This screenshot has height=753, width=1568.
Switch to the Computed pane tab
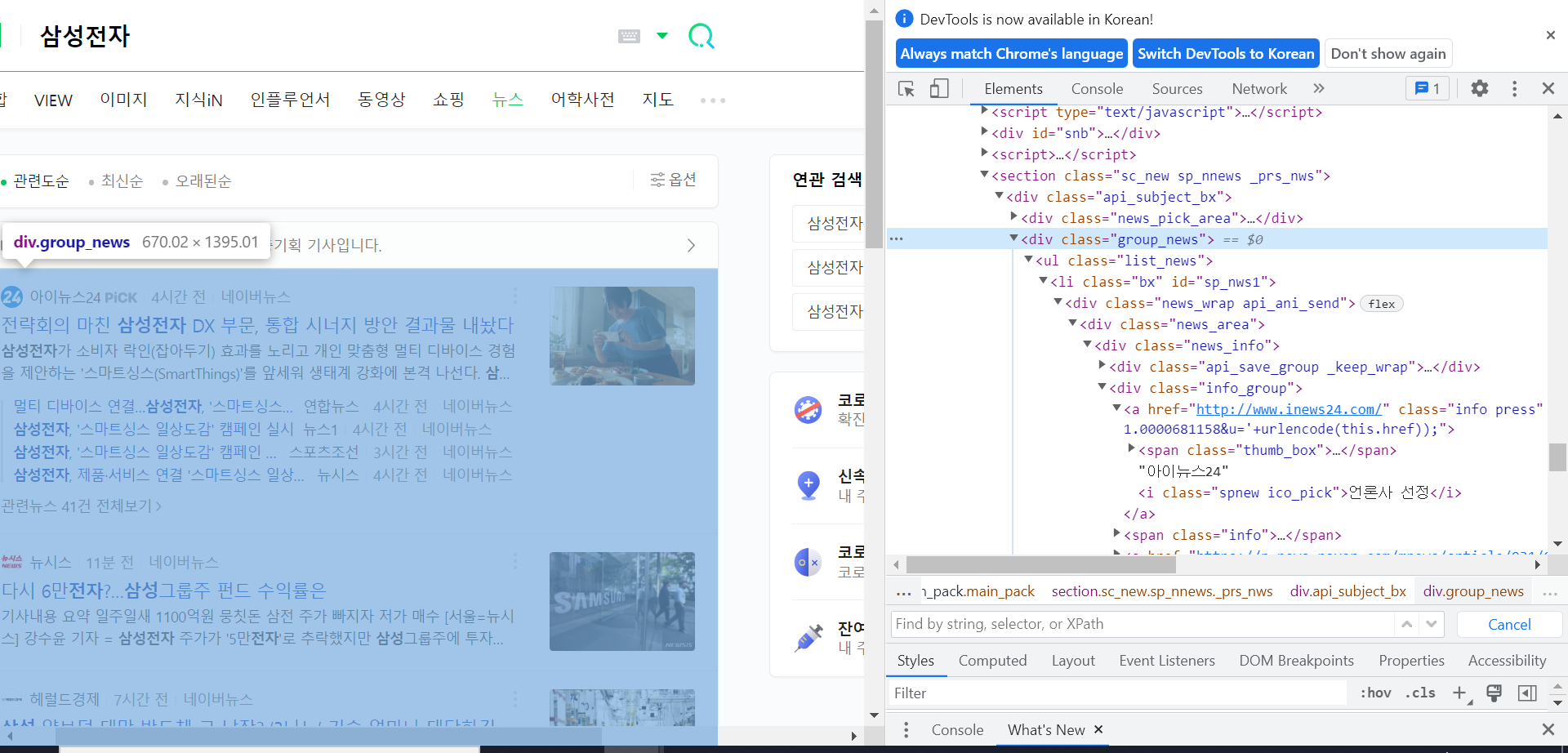993,661
